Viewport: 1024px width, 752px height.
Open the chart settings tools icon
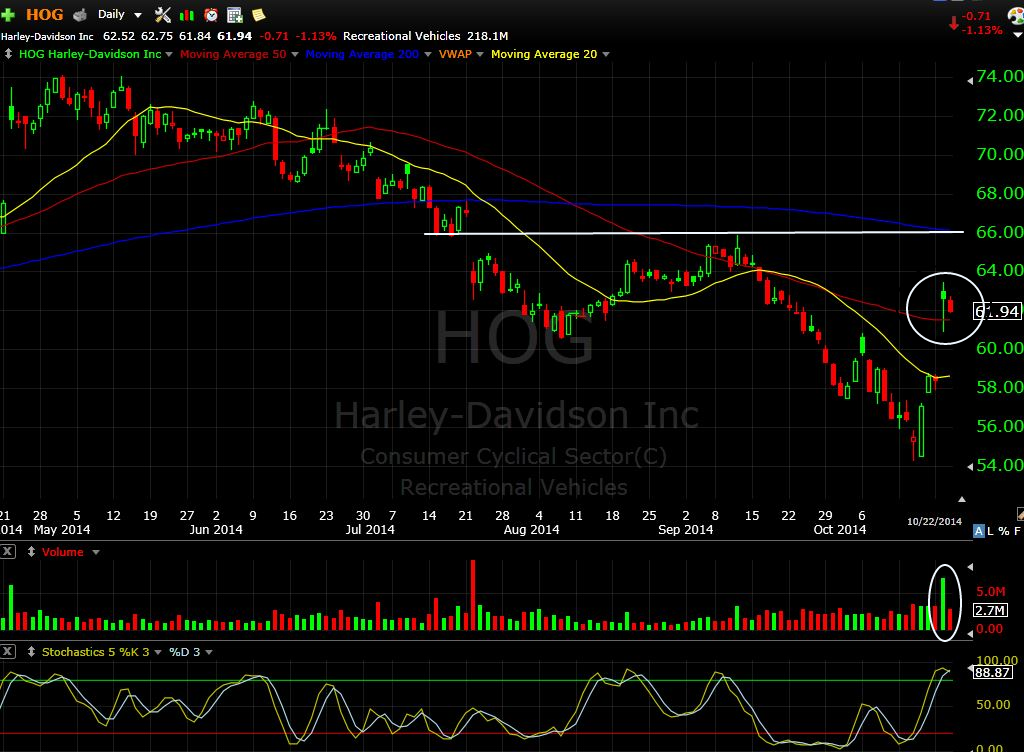[163, 14]
